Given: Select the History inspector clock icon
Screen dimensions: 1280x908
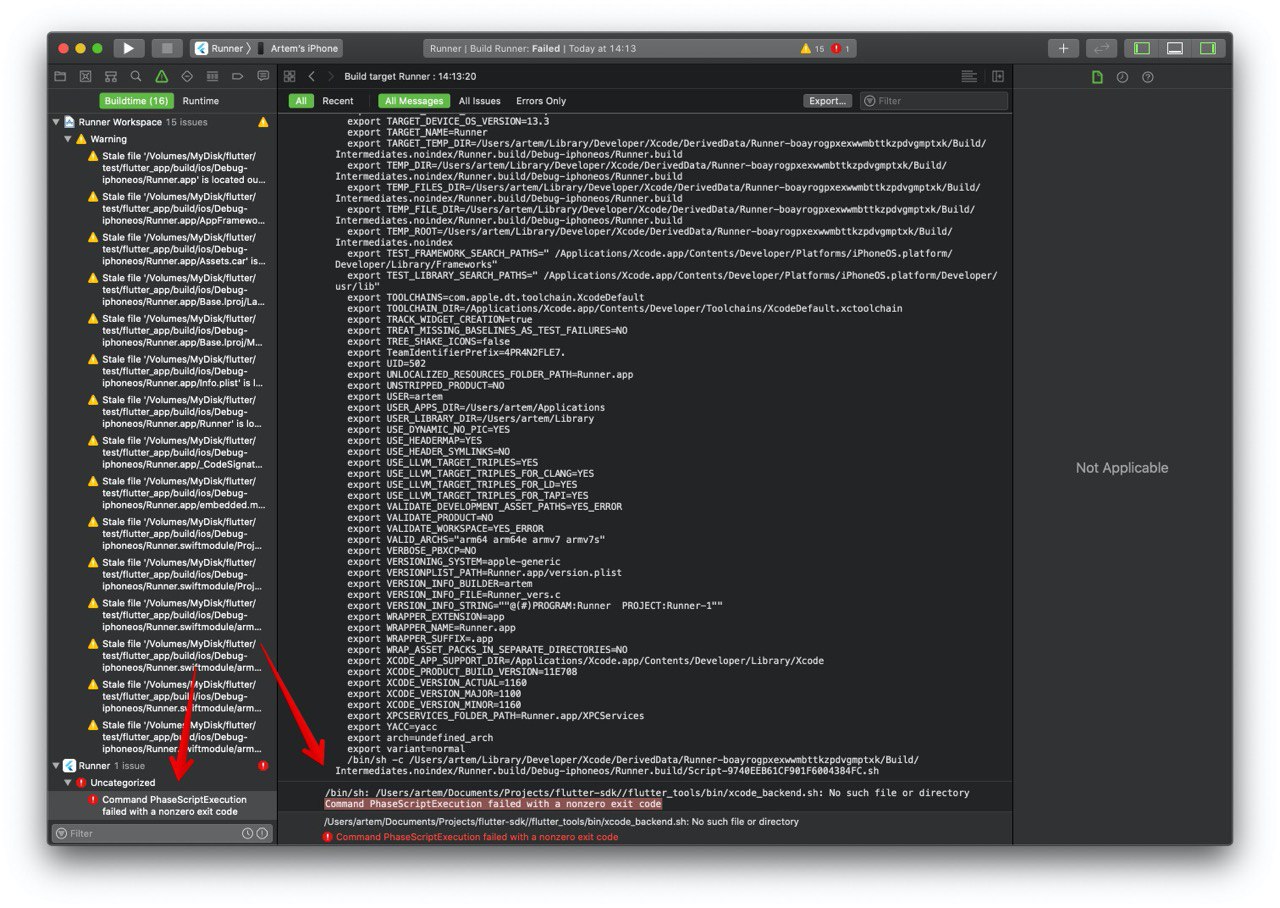Looking at the screenshot, I should [x=1122, y=77].
